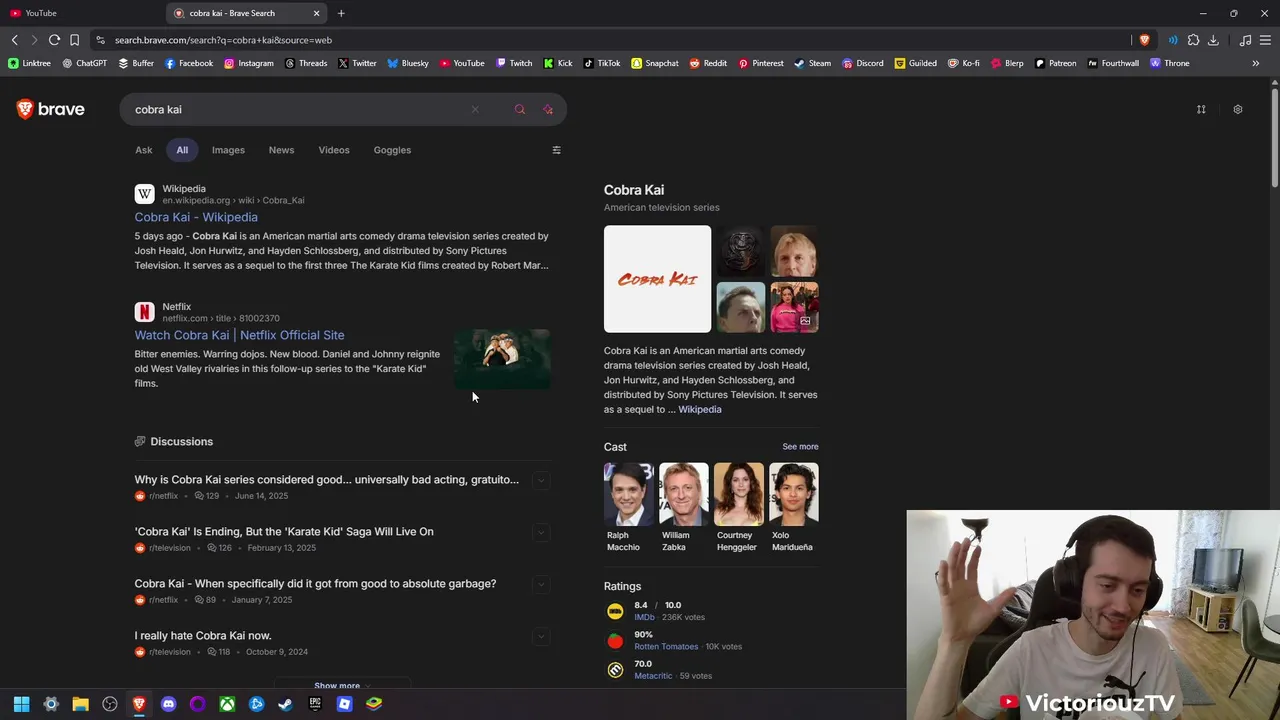Clear the search box with the X icon
Viewport: 1280px width, 720px height.
475,109
